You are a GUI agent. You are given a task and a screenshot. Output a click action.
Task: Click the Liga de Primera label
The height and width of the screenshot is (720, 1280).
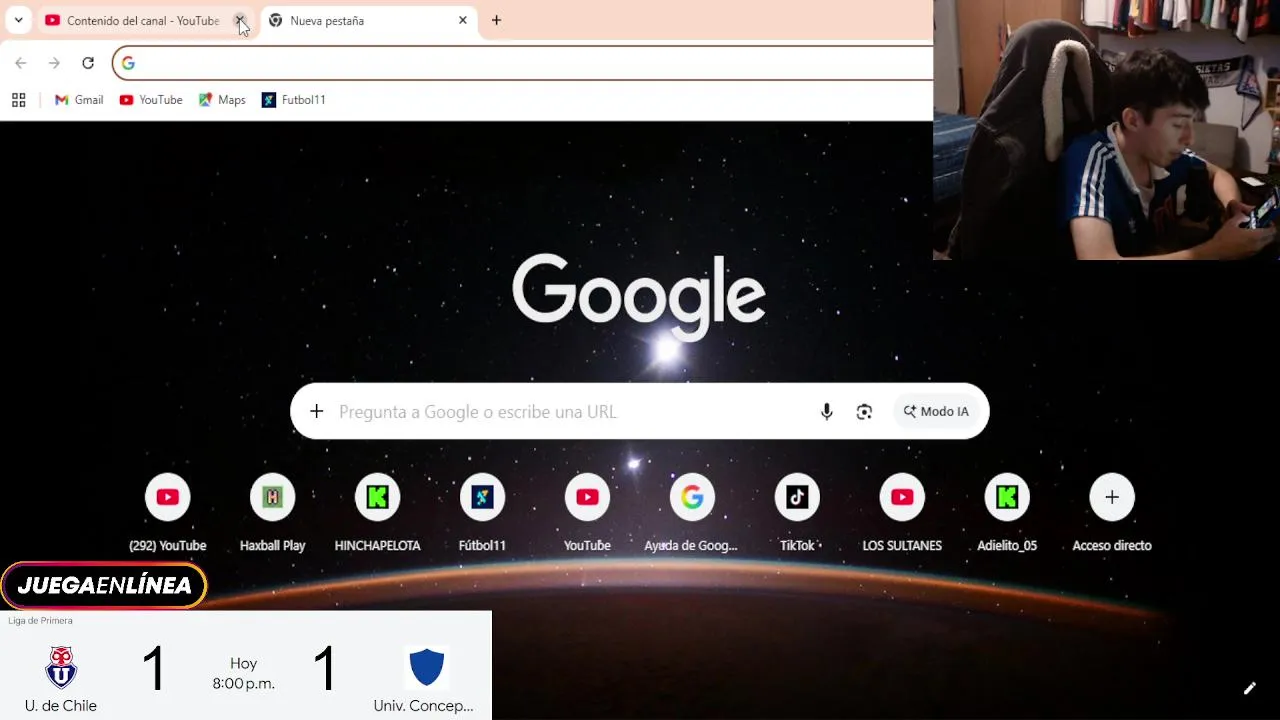[x=40, y=621]
